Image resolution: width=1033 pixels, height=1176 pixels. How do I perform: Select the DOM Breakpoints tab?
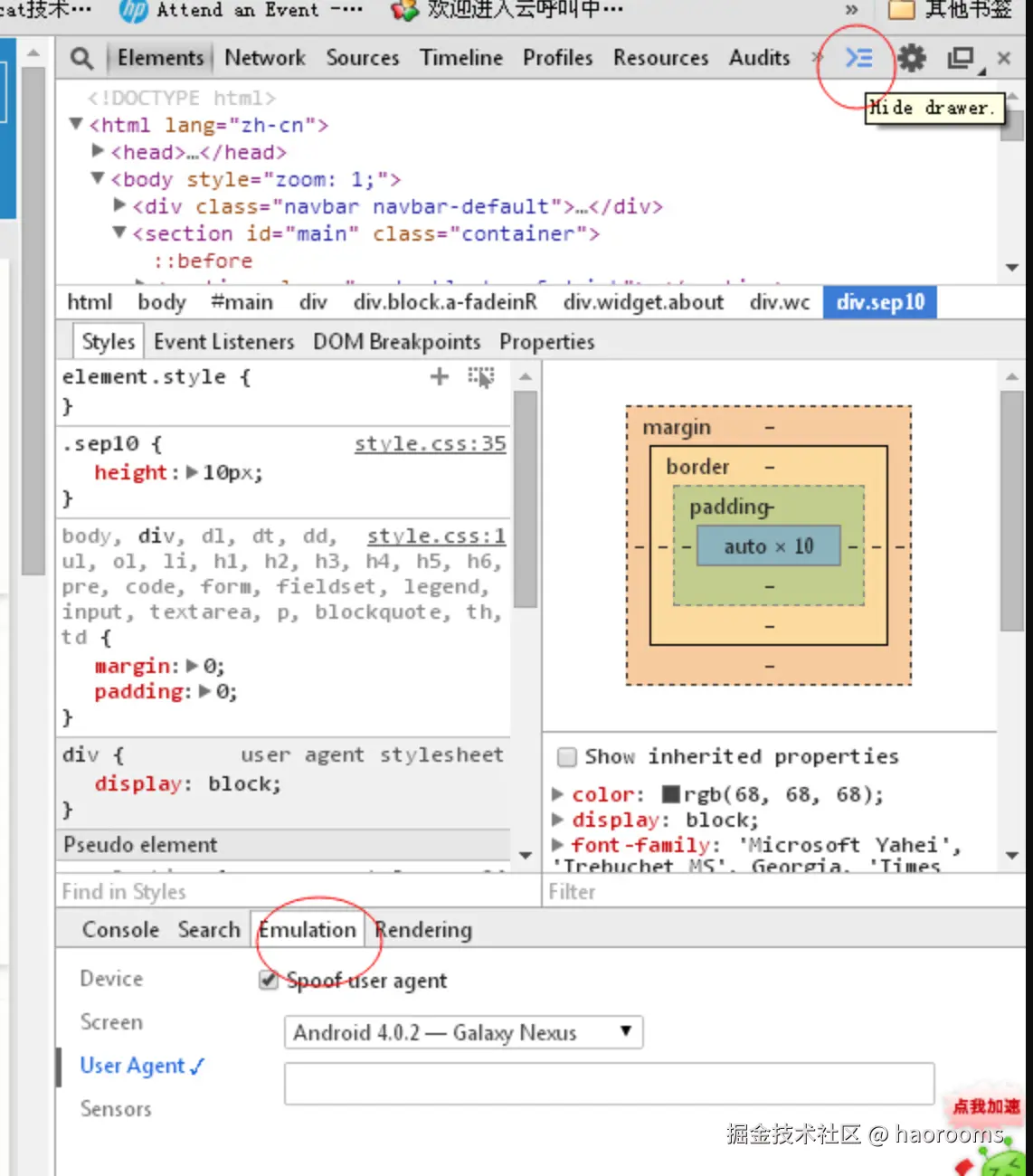pos(397,342)
